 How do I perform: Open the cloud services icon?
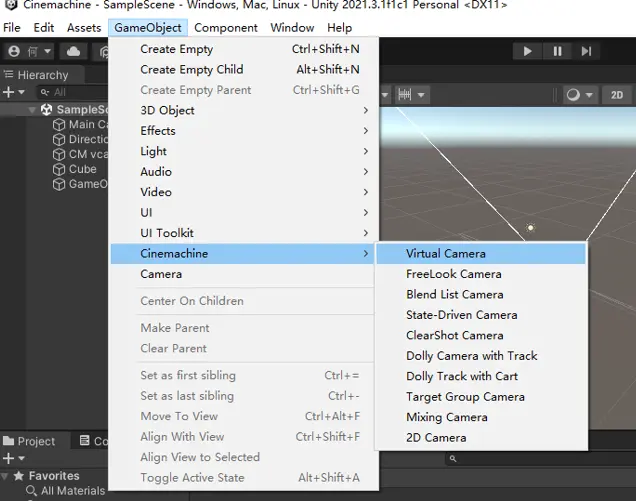click(x=73, y=52)
